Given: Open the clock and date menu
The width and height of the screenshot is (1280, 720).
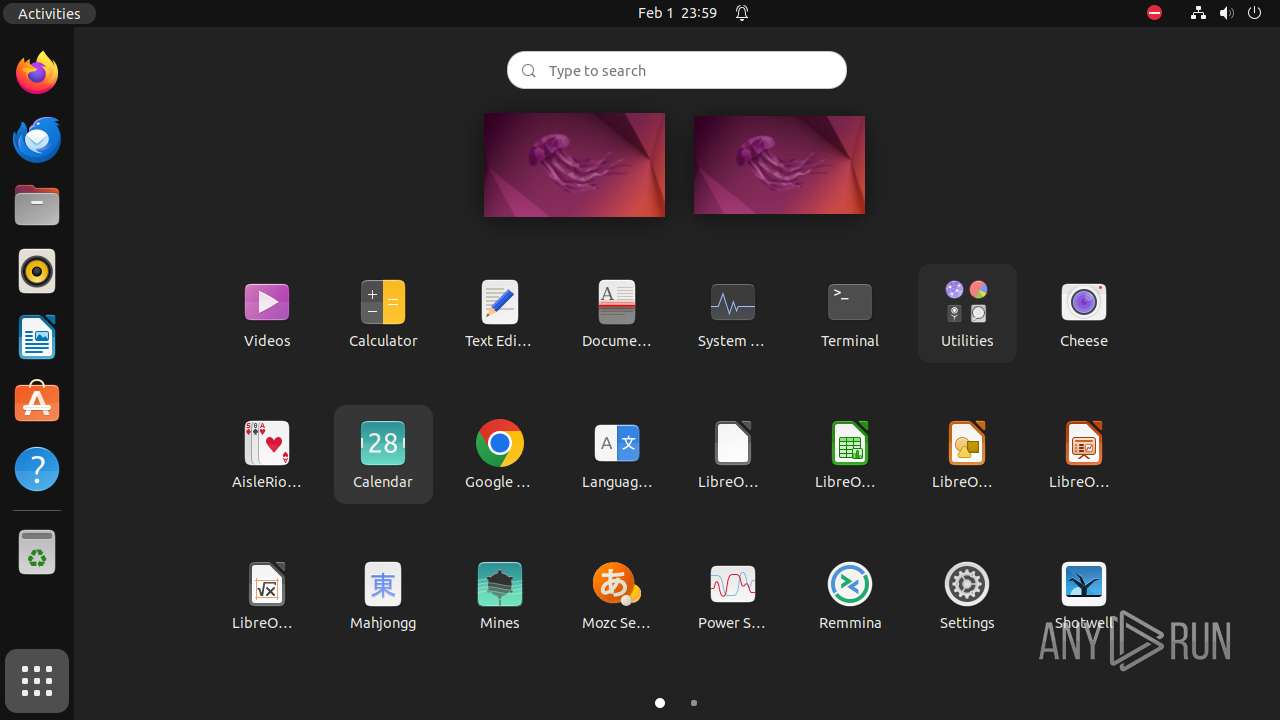Looking at the screenshot, I should pyautogui.click(x=677, y=13).
